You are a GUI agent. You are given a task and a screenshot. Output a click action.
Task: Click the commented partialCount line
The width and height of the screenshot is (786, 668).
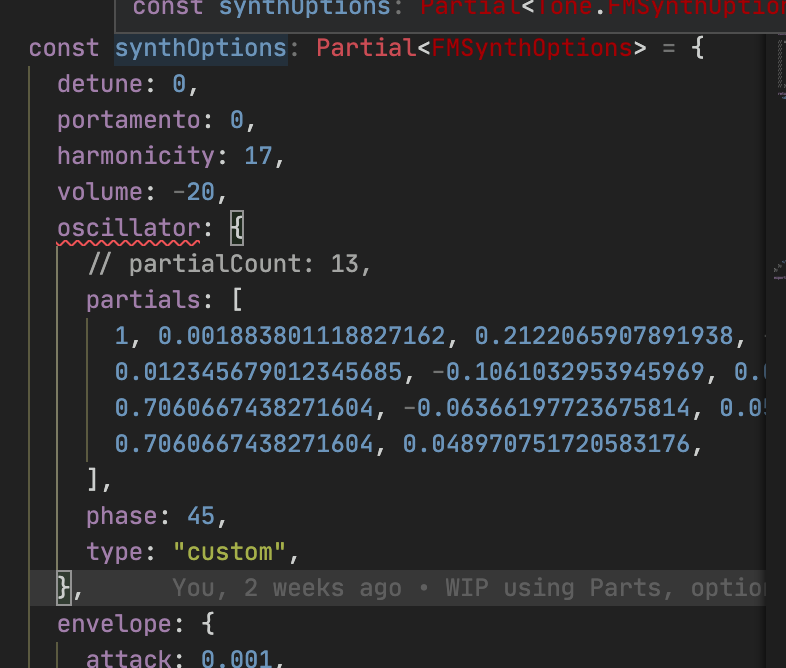coord(229,264)
